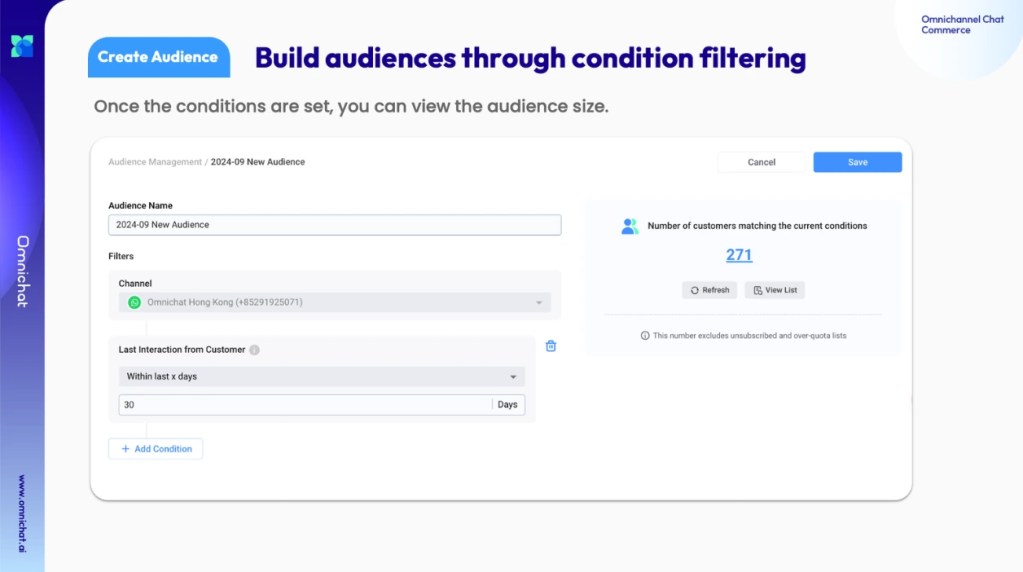Viewport: 1023px width, 572px height.
Task: Click the Cancel button
Action: click(x=761, y=162)
